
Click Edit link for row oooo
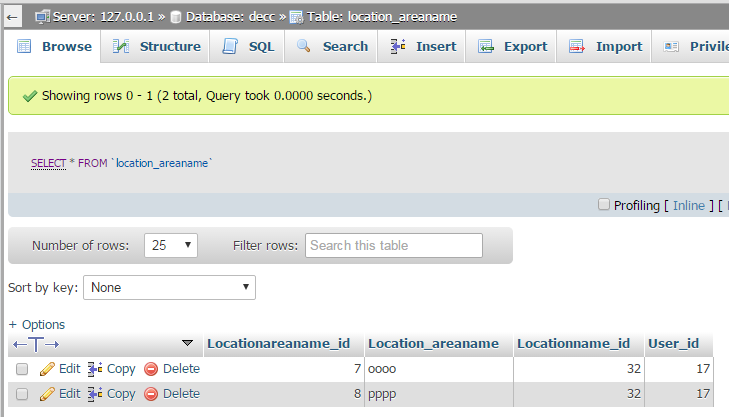70,369
